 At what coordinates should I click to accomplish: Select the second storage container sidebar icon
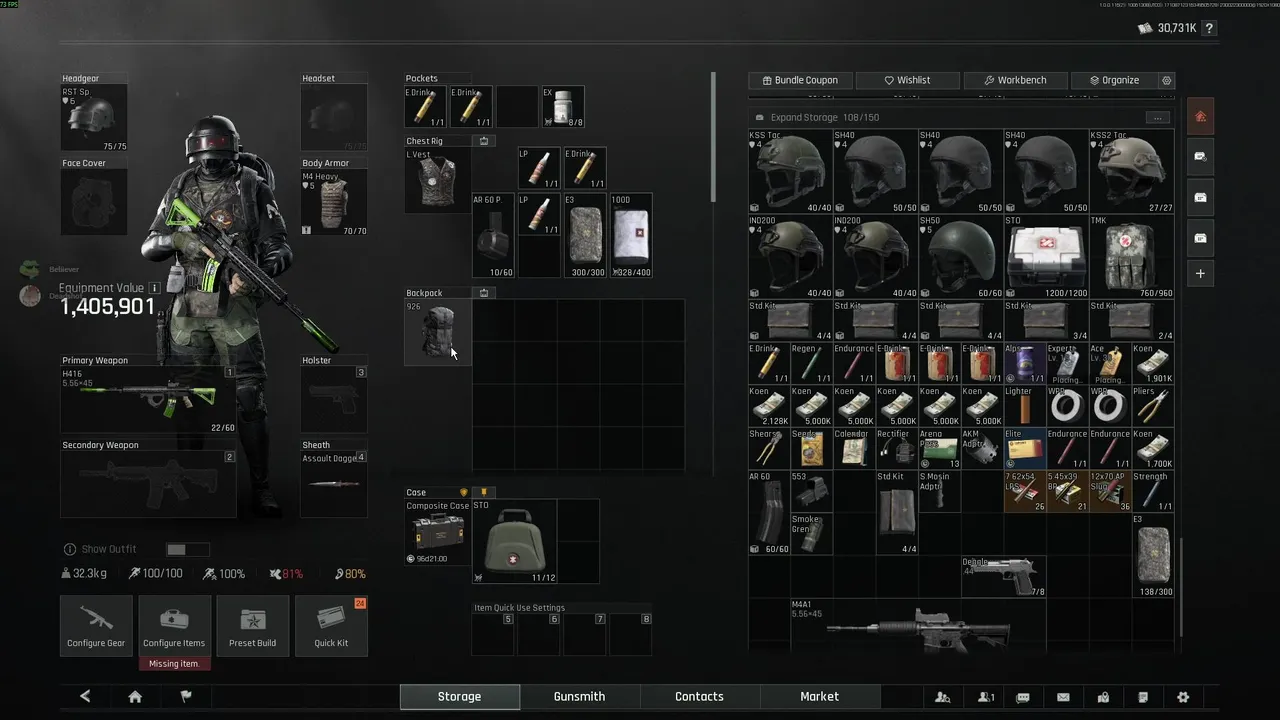tap(1200, 157)
